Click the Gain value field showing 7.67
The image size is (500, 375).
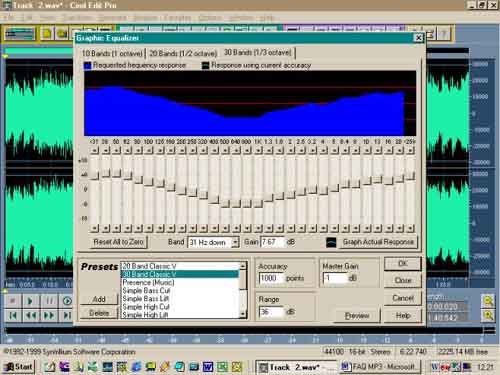[x=272, y=242]
